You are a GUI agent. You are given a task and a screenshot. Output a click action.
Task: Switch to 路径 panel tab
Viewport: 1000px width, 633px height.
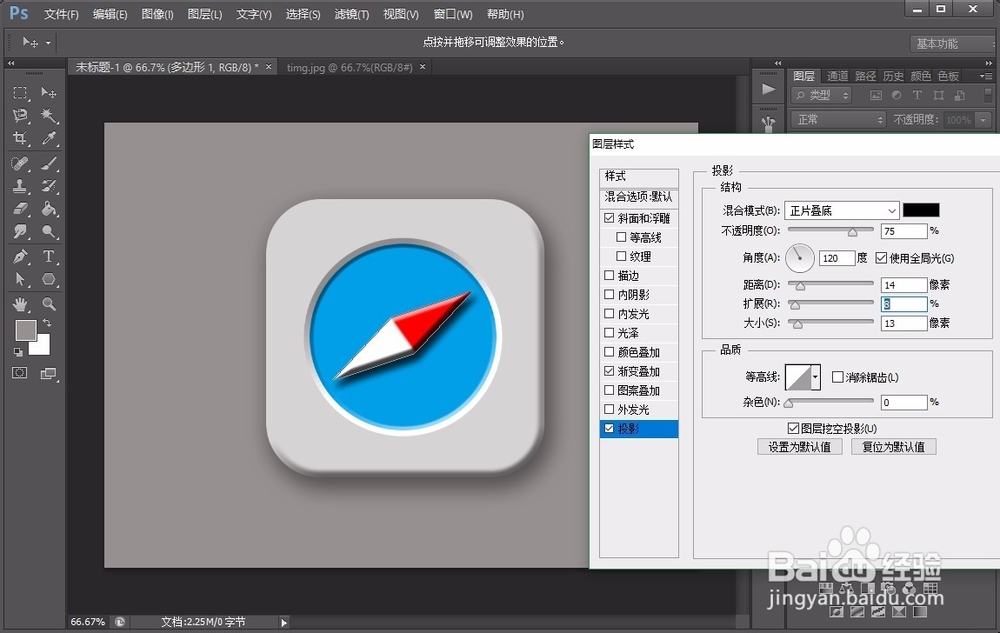click(865, 76)
